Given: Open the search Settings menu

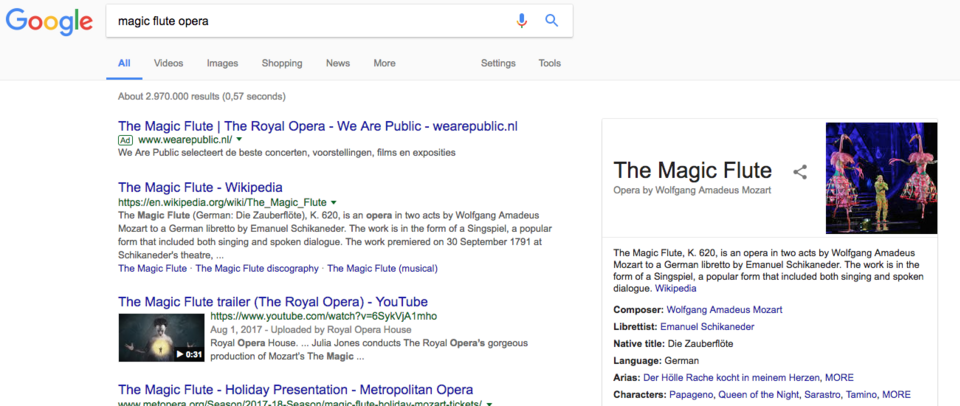Looking at the screenshot, I should click(498, 63).
